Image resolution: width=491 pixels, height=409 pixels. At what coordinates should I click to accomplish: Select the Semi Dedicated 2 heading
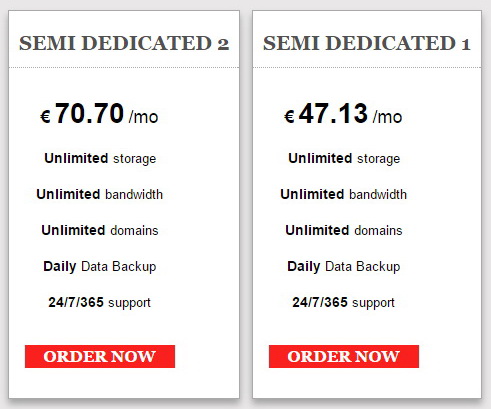point(124,43)
